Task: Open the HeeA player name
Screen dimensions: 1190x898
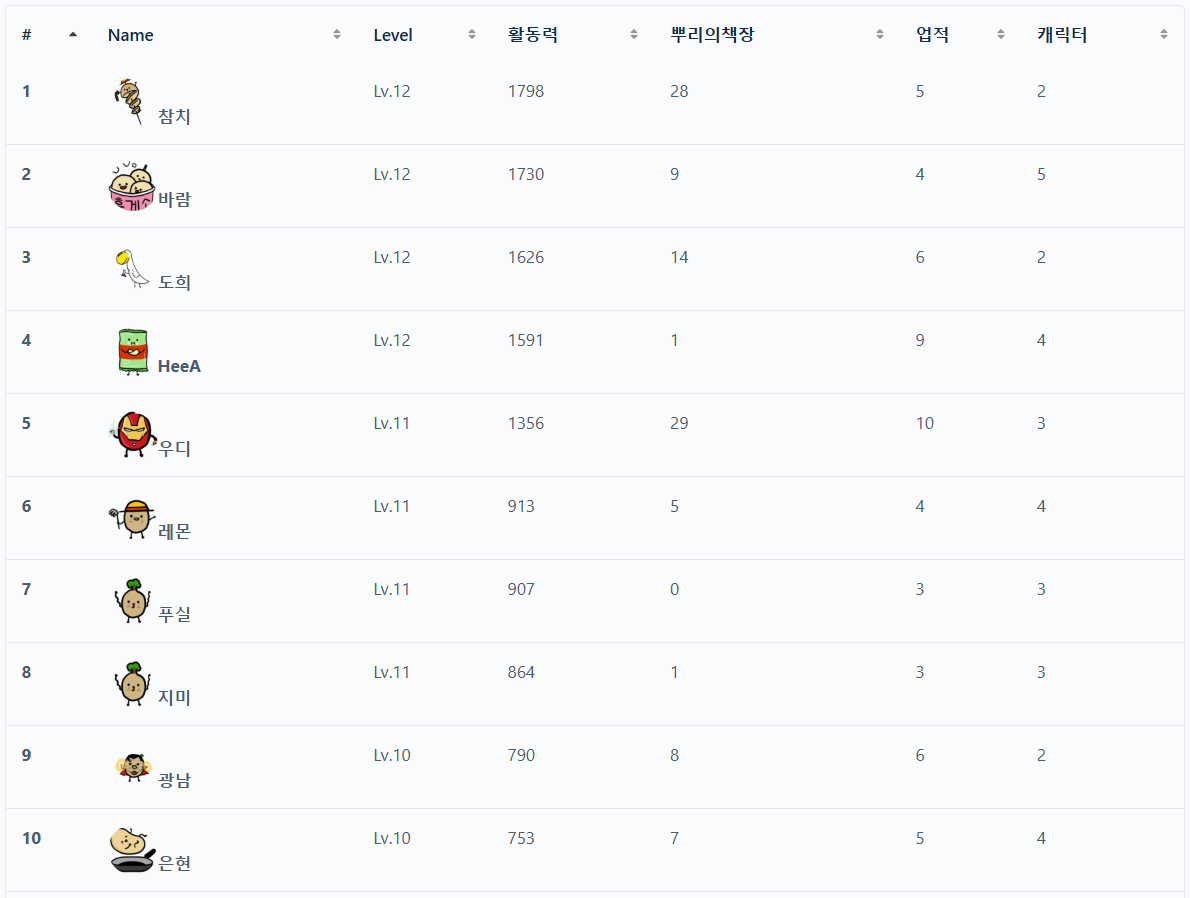Action: (x=179, y=366)
